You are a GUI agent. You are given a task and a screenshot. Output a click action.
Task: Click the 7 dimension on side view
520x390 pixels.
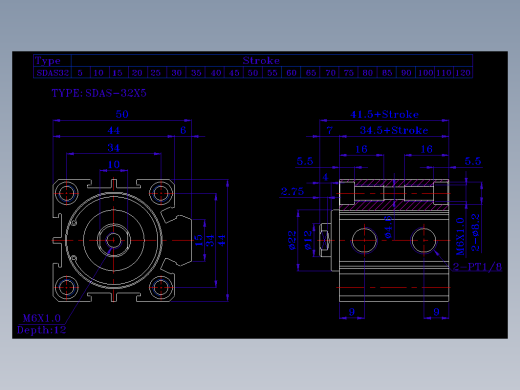329,130
